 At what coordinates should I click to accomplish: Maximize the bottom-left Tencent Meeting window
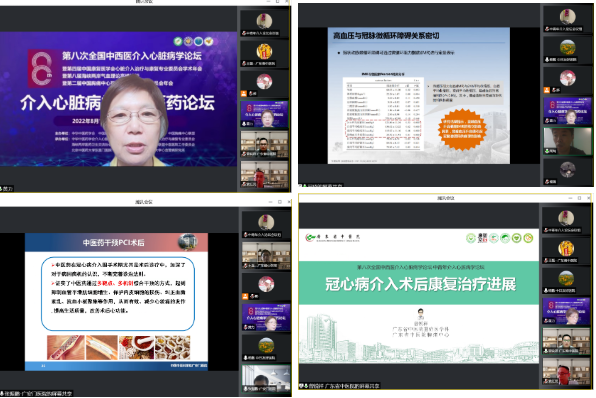point(279,202)
